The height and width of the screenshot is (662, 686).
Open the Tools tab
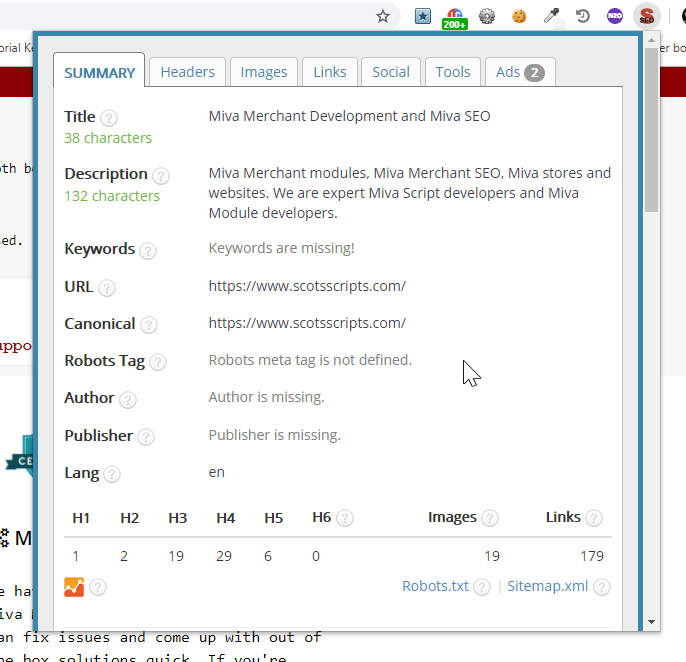click(x=452, y=72)
